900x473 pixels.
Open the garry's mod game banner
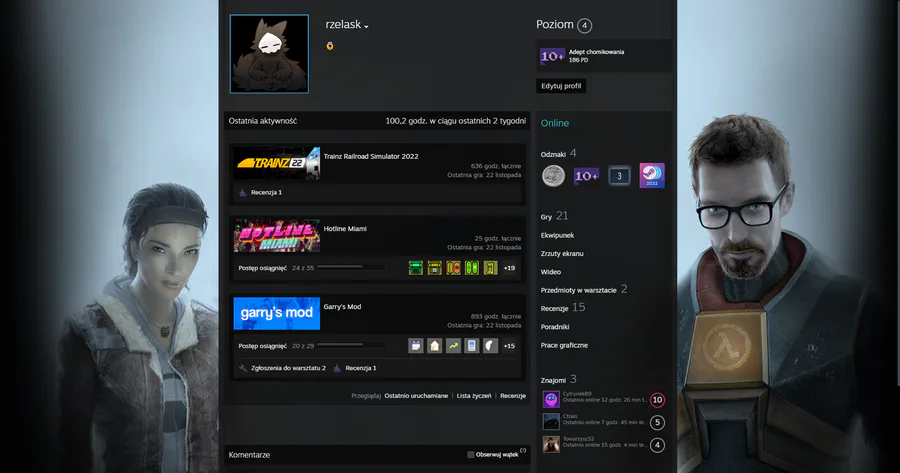pyautogui.click(x=277, y=313)
